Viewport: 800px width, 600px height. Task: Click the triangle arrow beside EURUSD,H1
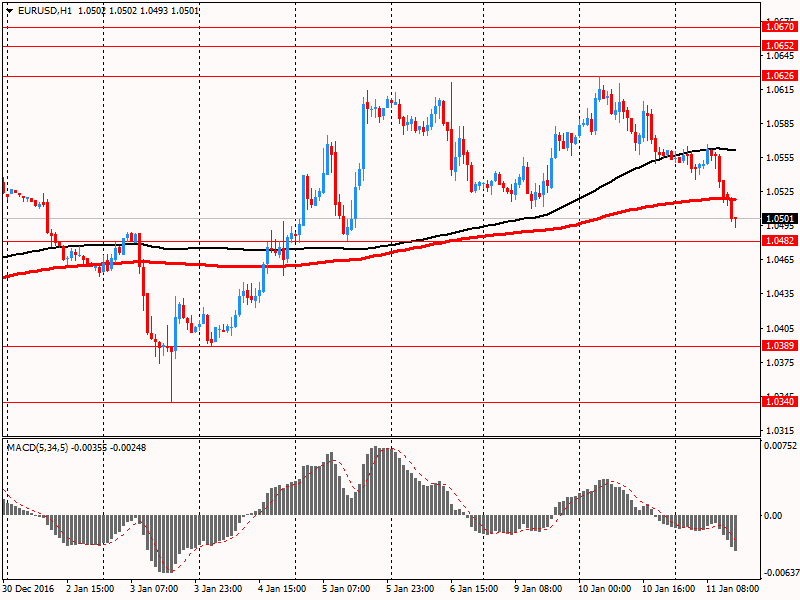[x=9, y=10]
